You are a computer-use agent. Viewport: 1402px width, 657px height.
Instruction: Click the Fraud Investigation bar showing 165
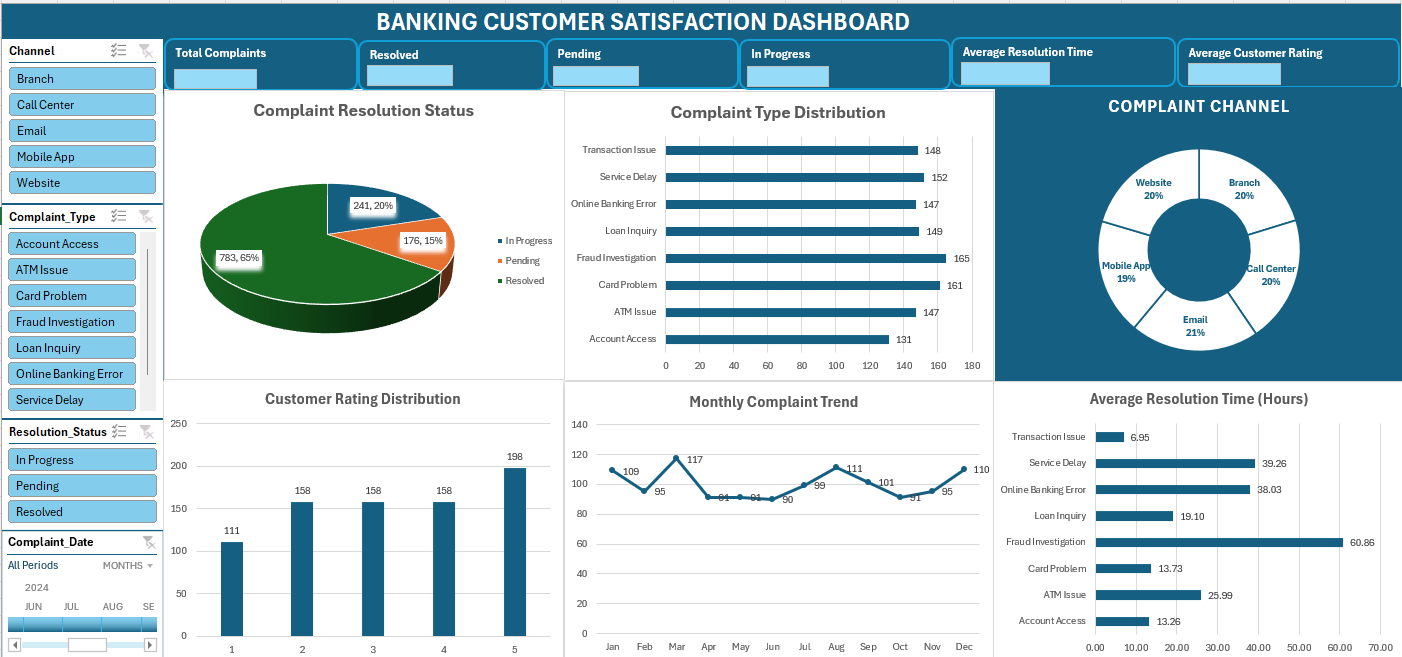click(x=806, y=258)
